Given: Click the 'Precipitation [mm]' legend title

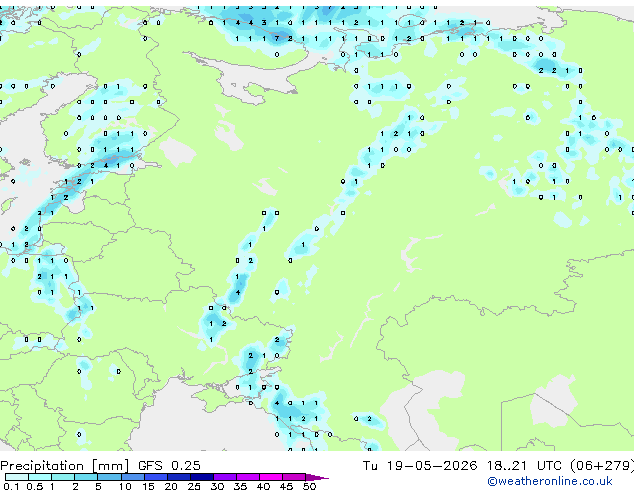Looking at the screenshot, I should coord(65,466).
